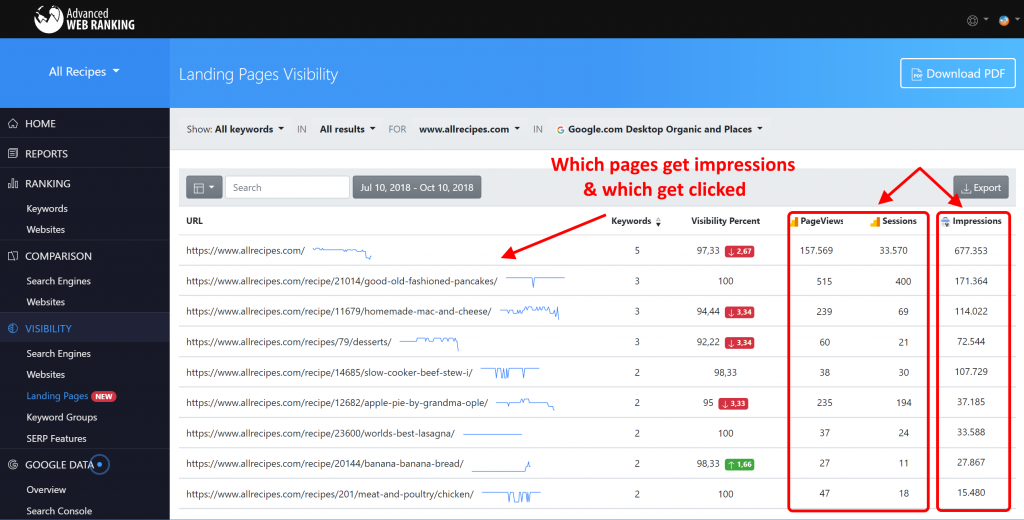Click the 157.569 PageViews value
The width and height of the screenshot is (1024, 520).
[816, 251]
